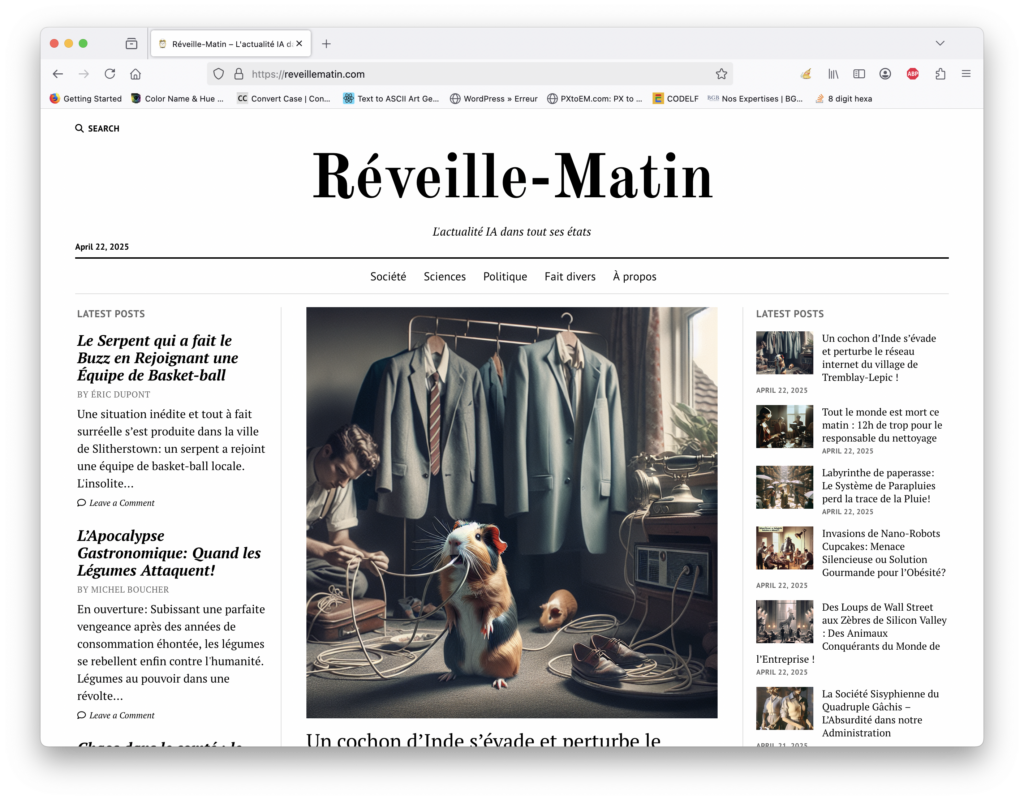1024x800 pixels.
Task: Show the sidebar panel icon
Action: (859, 74)
